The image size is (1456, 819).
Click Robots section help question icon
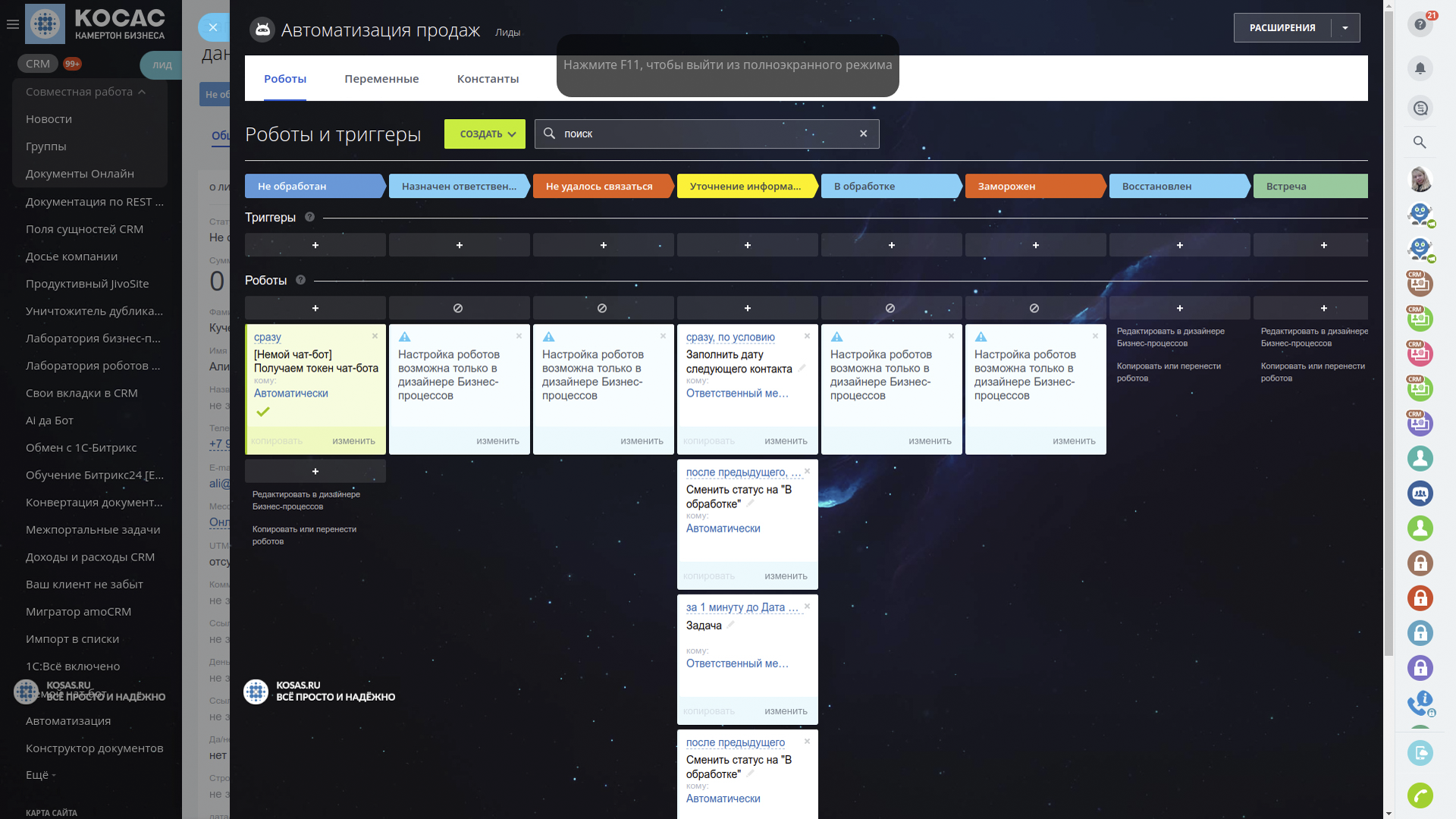[300, 280]
